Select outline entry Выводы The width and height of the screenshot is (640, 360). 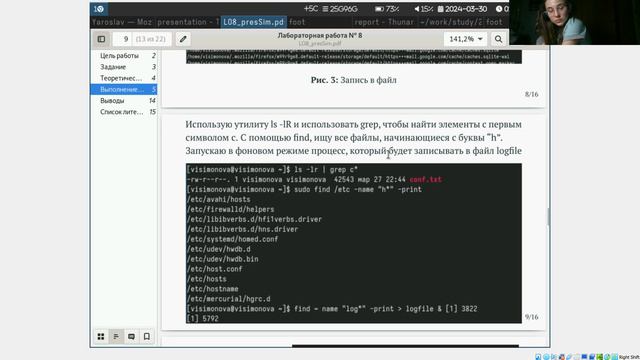click(124, 100)
